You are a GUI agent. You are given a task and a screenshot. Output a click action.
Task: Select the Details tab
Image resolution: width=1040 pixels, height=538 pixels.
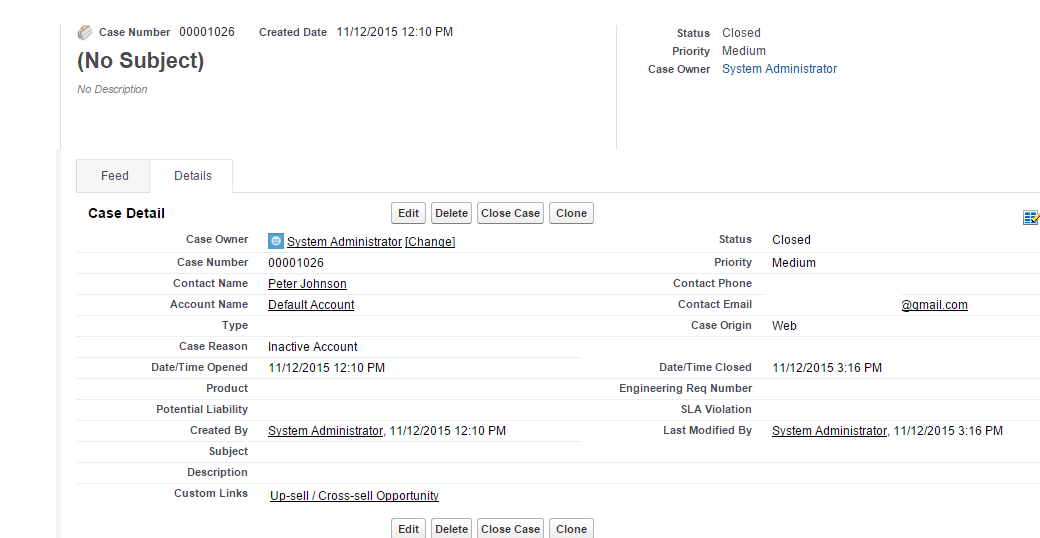click(x=193, y=176)
